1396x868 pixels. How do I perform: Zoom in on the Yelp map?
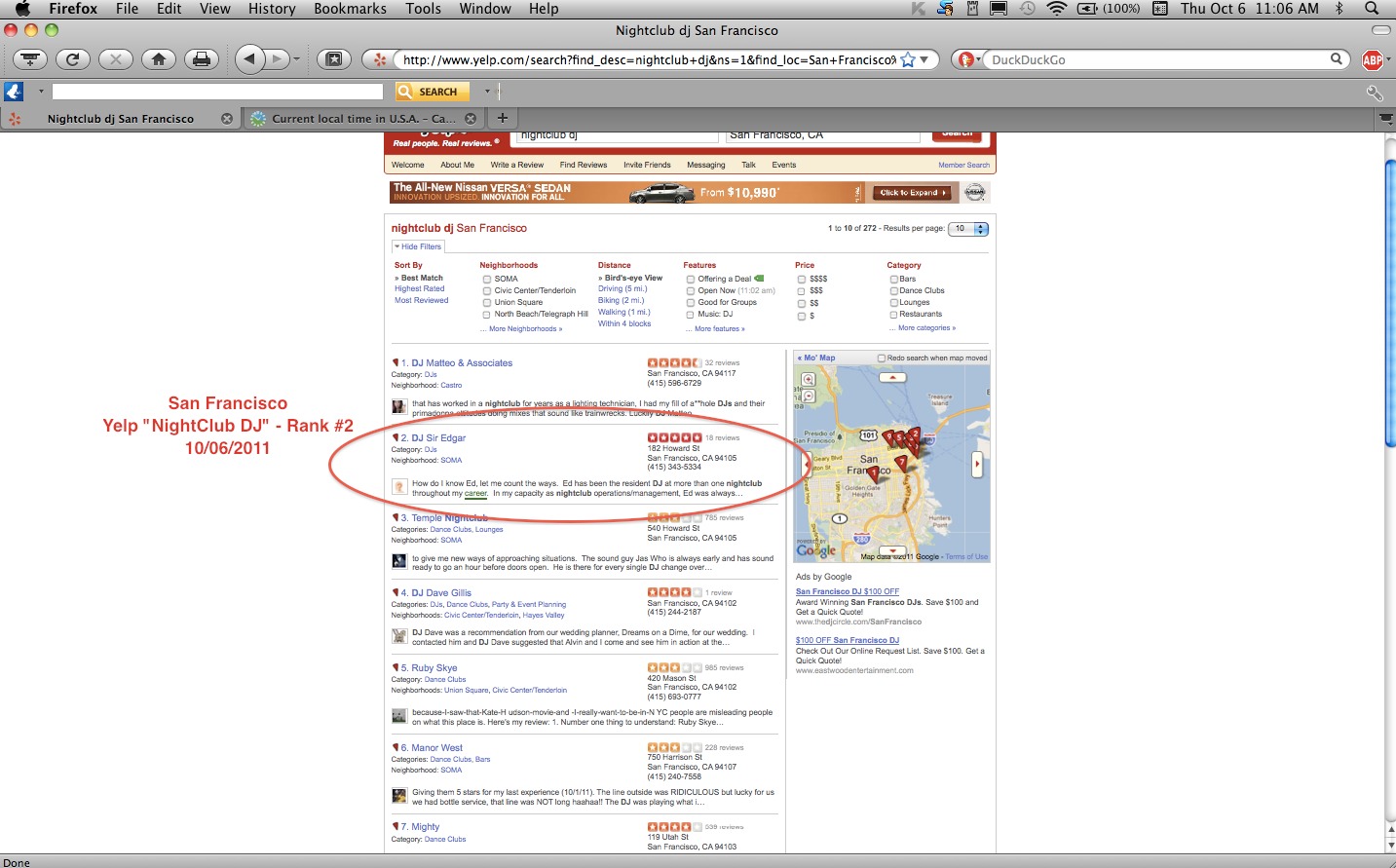(809, 381)
